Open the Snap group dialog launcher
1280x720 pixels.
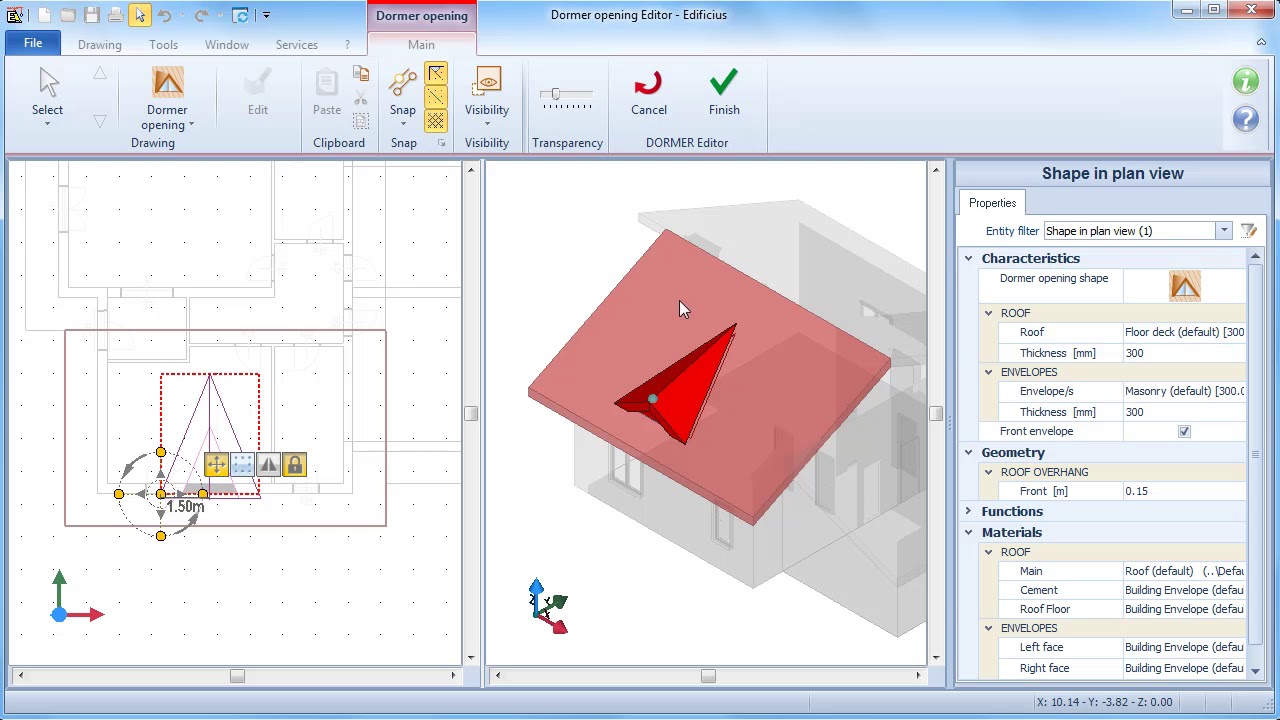(441, 144)
